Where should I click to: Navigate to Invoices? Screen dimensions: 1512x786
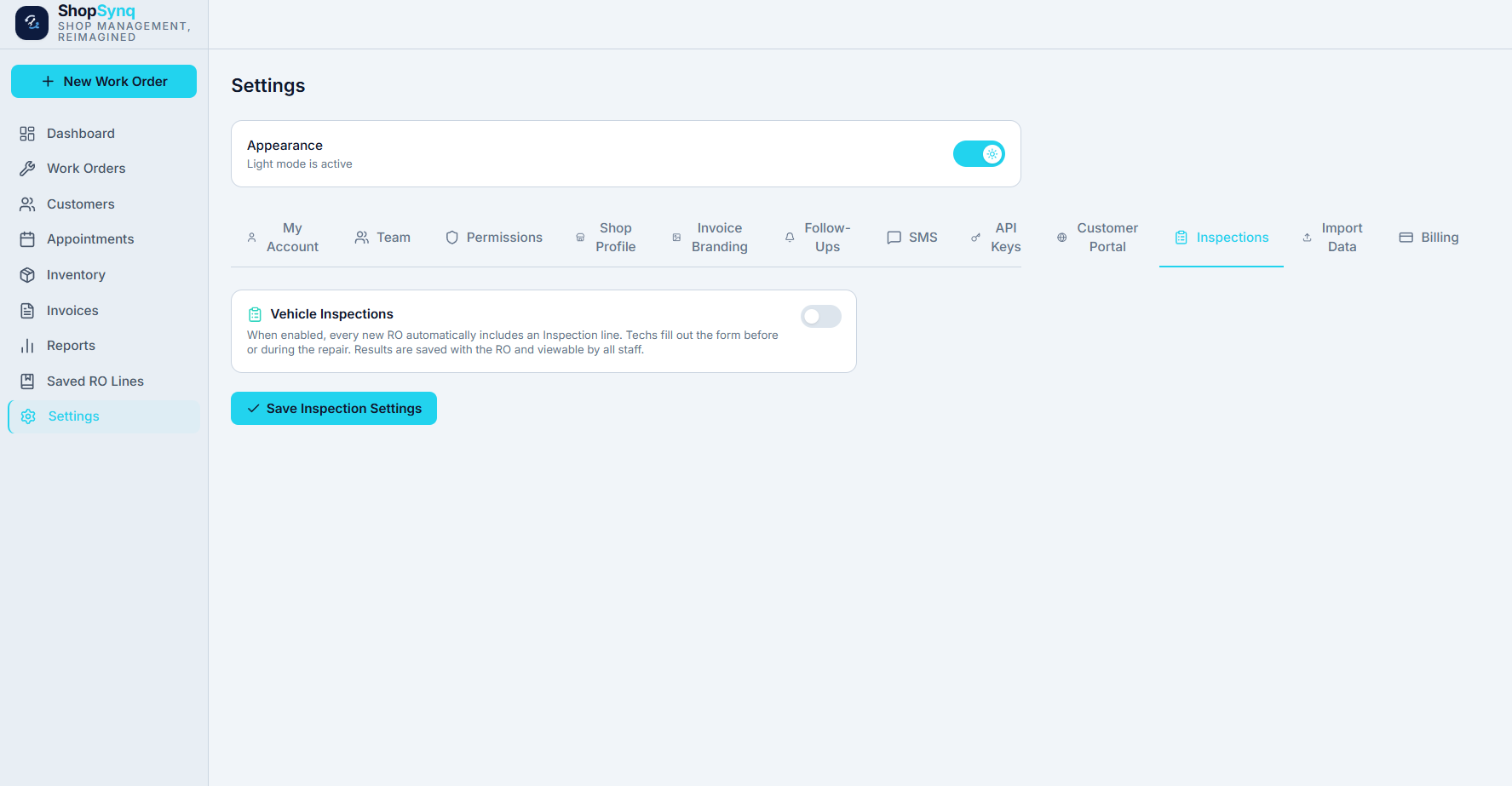tap(104, 311)
